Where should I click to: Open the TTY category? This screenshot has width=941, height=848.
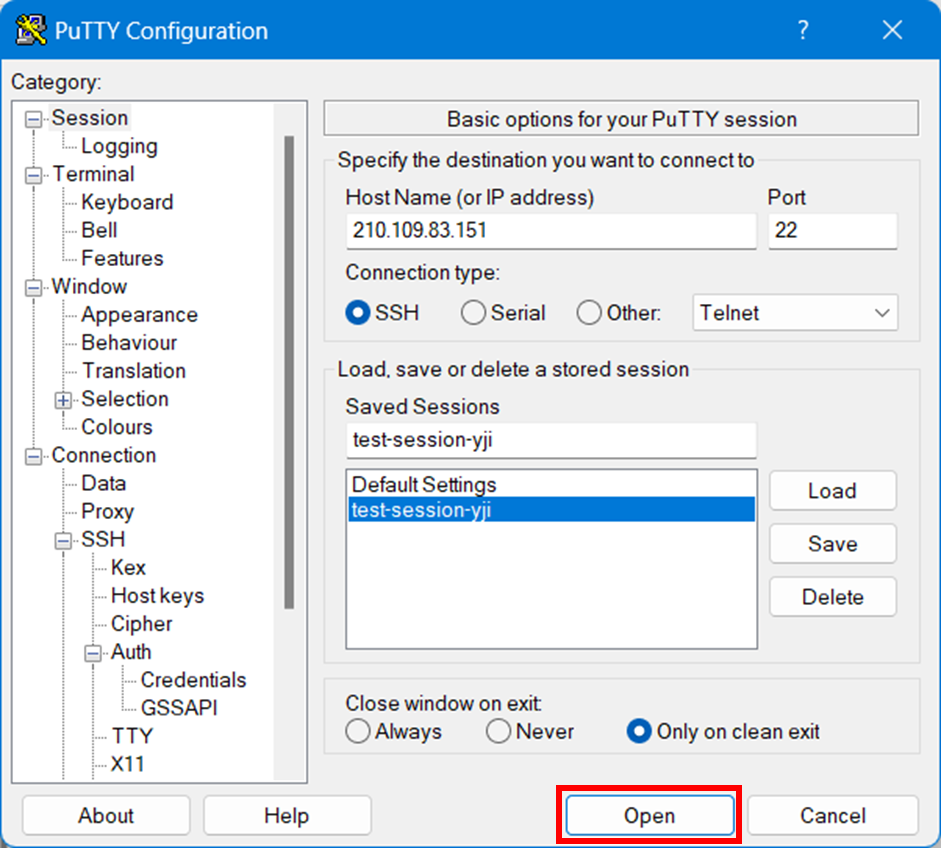pyautogui.click(x=132, y=736)
